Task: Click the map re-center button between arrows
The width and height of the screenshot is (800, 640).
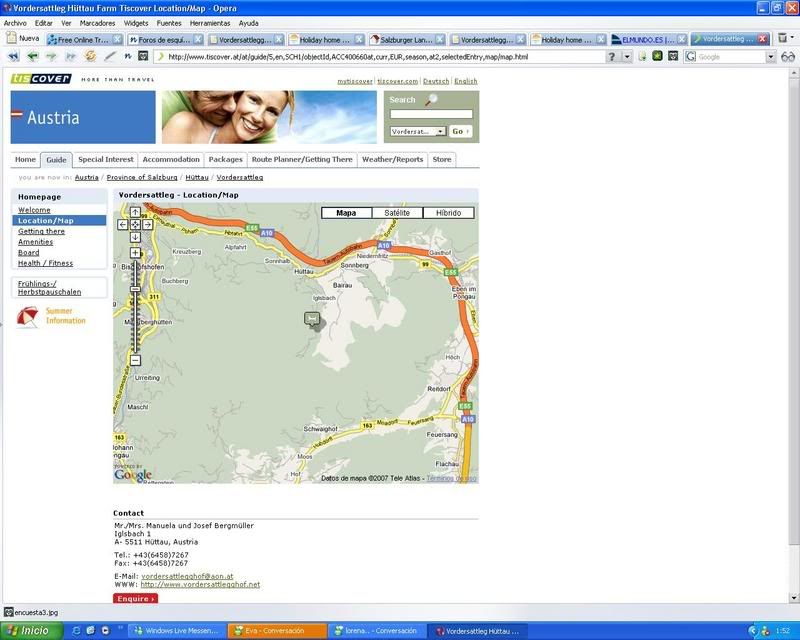Action: 135,225
